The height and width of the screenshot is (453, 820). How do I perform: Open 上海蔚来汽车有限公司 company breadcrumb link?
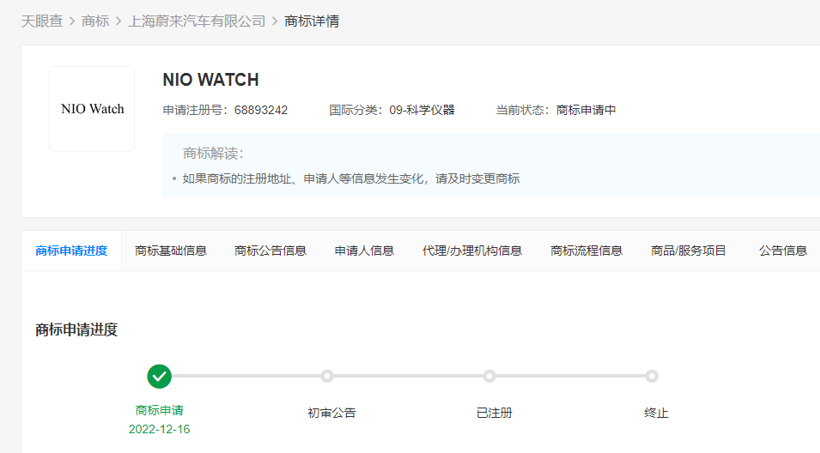point(197,20)
